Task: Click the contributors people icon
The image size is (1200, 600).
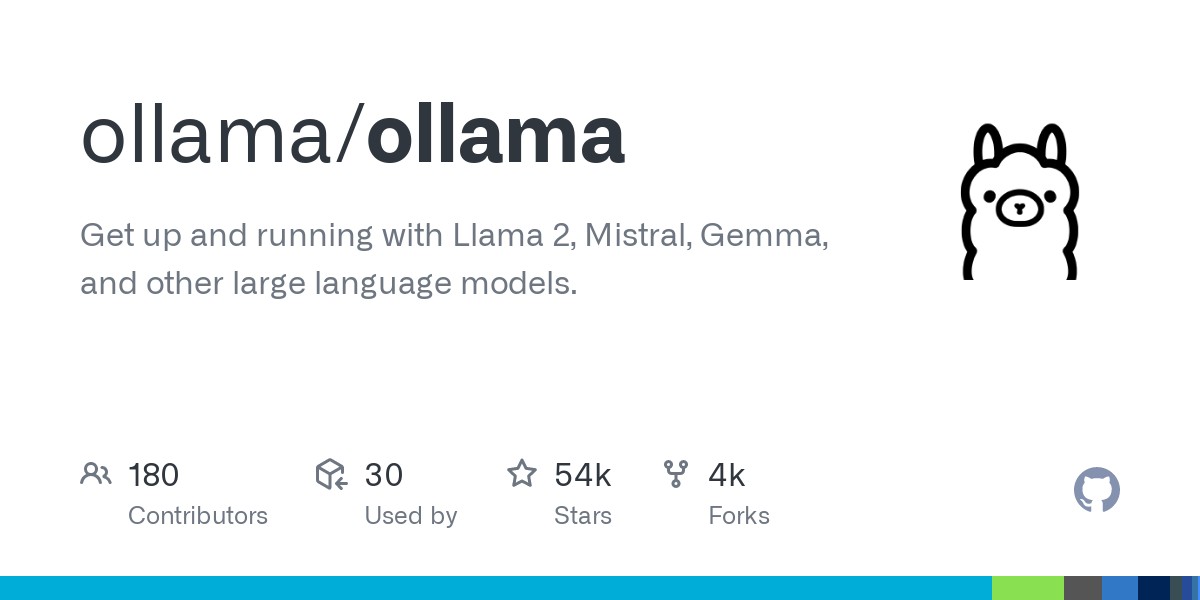Action: pos(96,474)
